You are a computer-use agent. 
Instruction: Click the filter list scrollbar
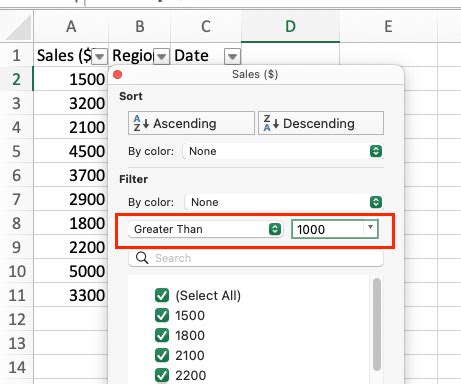click(x=377, y=324)
